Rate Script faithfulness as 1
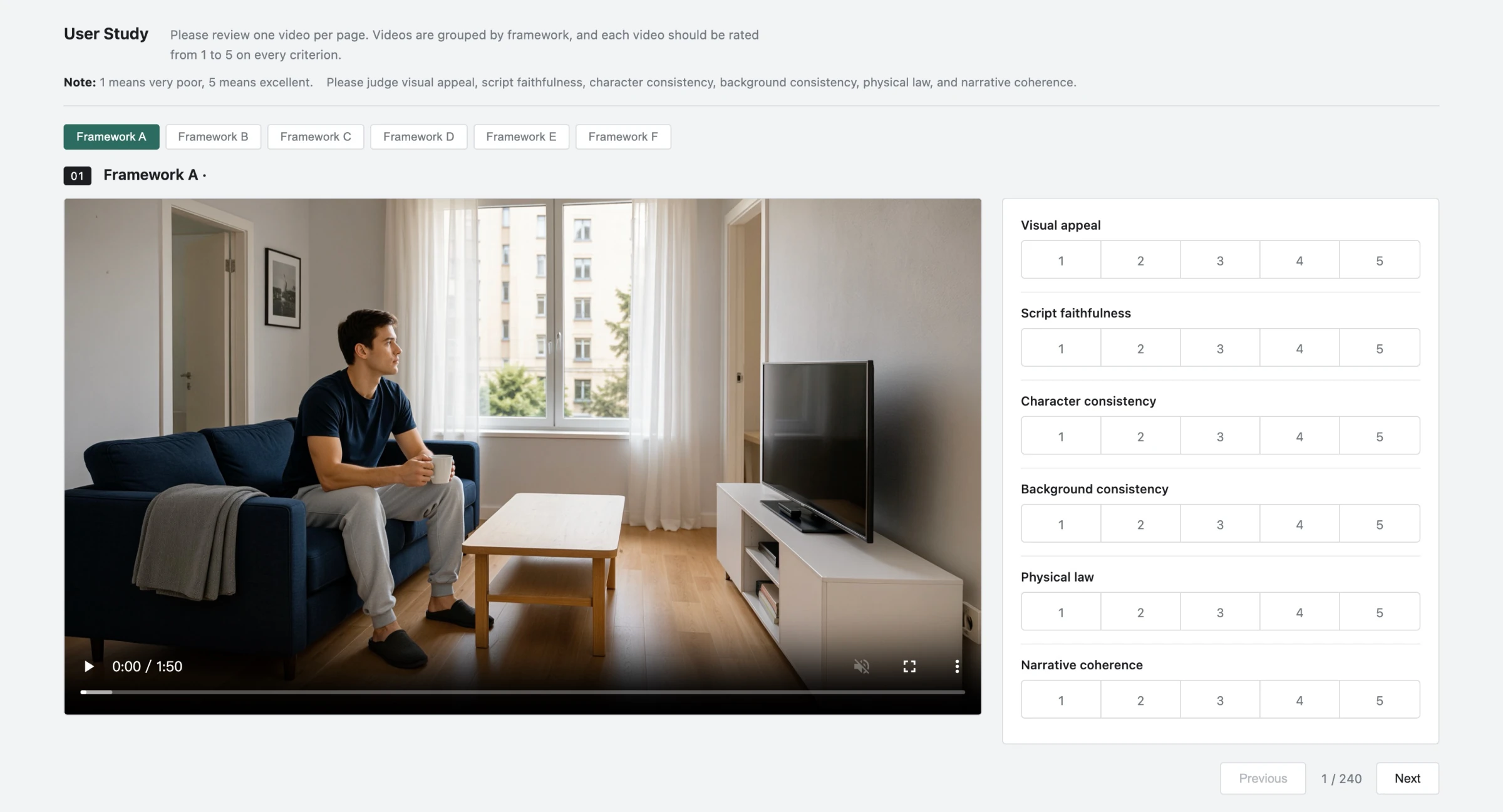Viewport: 1503px width, 812px height. tap(1061, 347)
